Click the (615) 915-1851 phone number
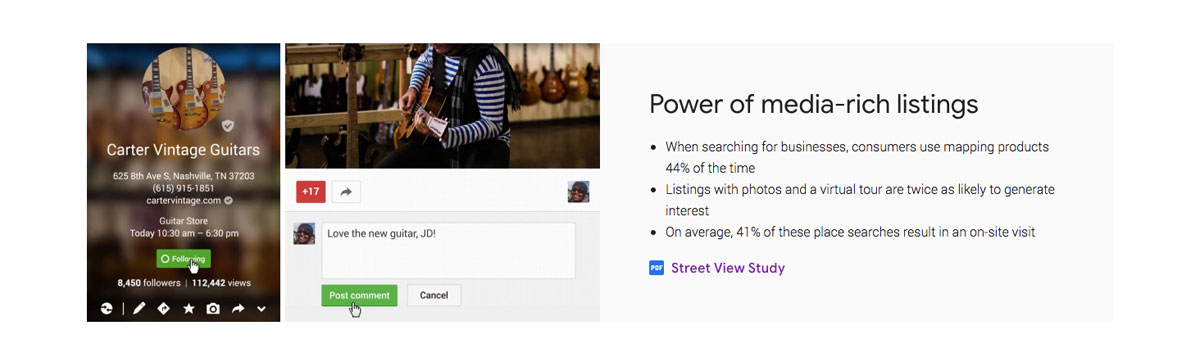1200x364 pixels. (183, 188)
